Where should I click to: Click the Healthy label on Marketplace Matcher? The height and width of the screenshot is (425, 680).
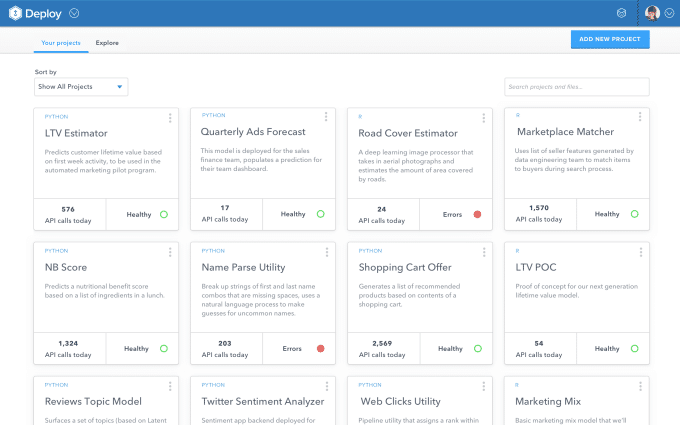tap(607, 214)
